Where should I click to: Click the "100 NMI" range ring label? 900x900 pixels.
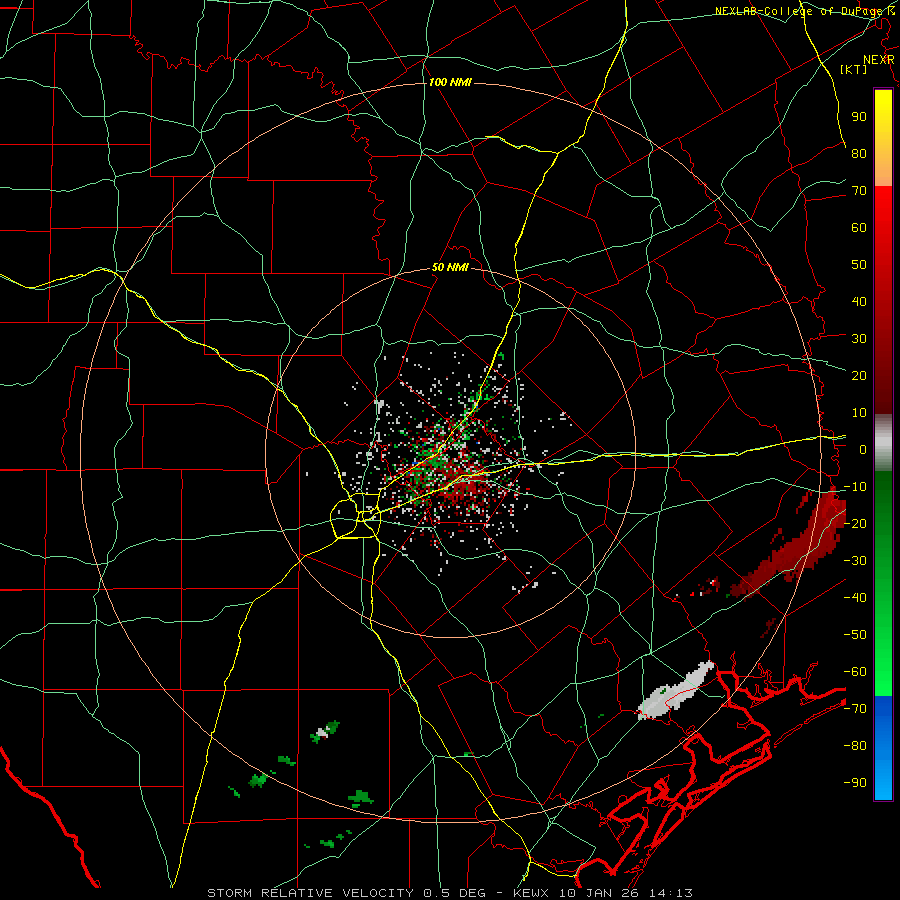[450, 82]
